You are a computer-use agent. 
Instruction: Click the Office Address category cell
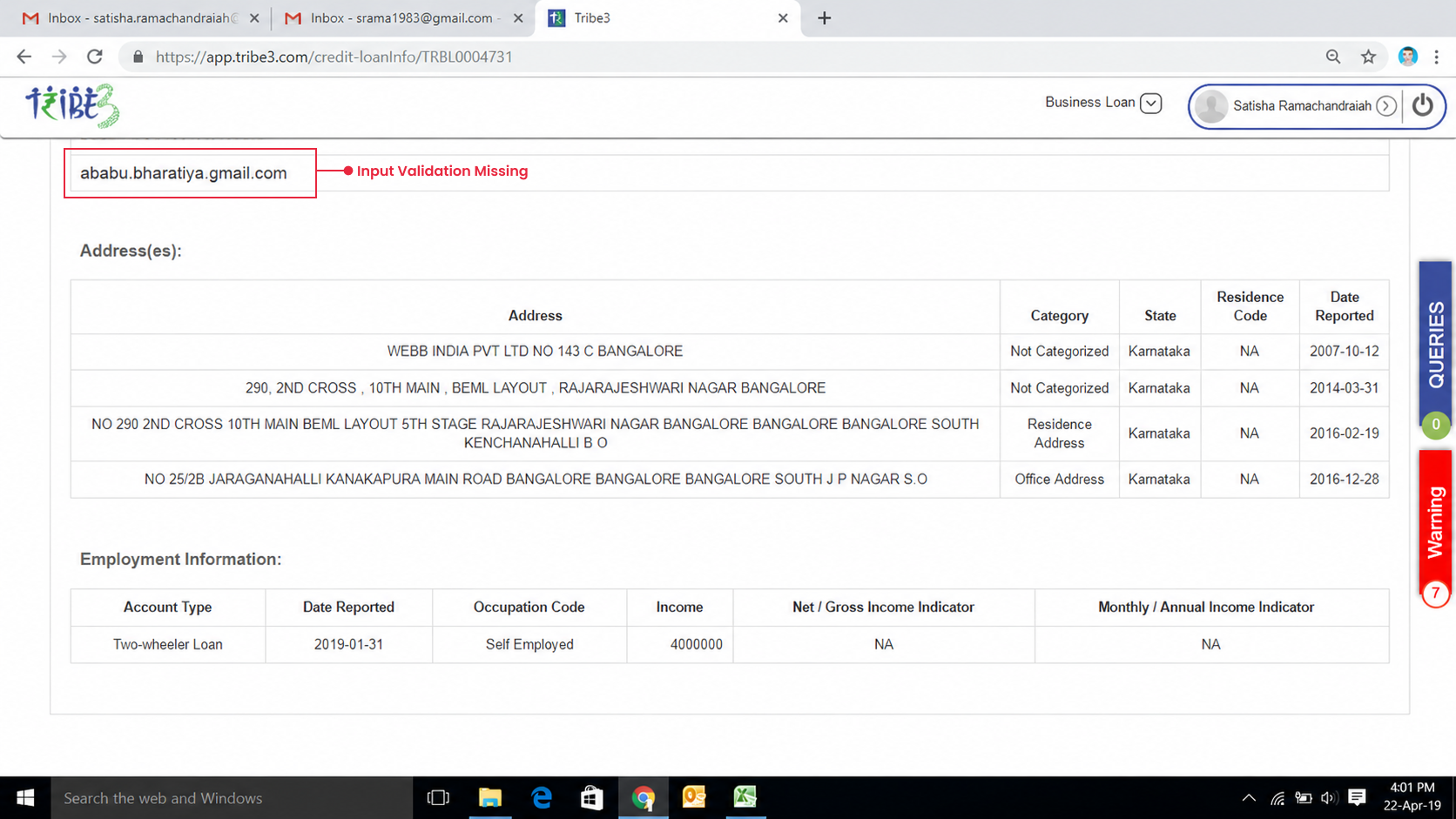(1059, 480)
